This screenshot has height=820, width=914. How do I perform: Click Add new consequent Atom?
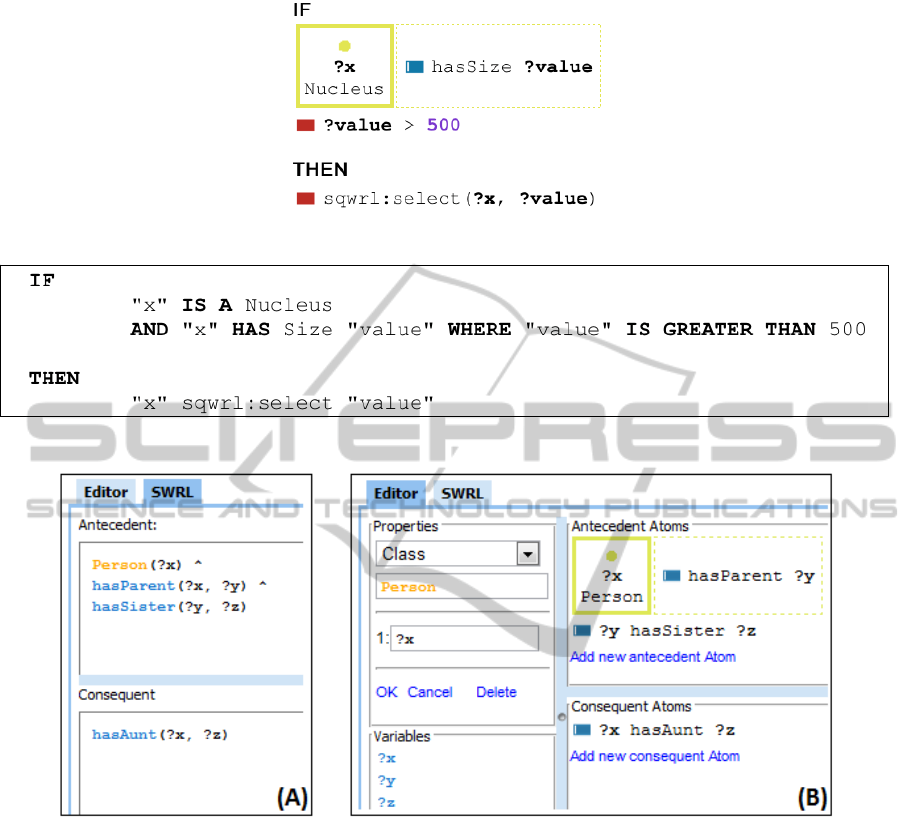[x=655, y=756]
